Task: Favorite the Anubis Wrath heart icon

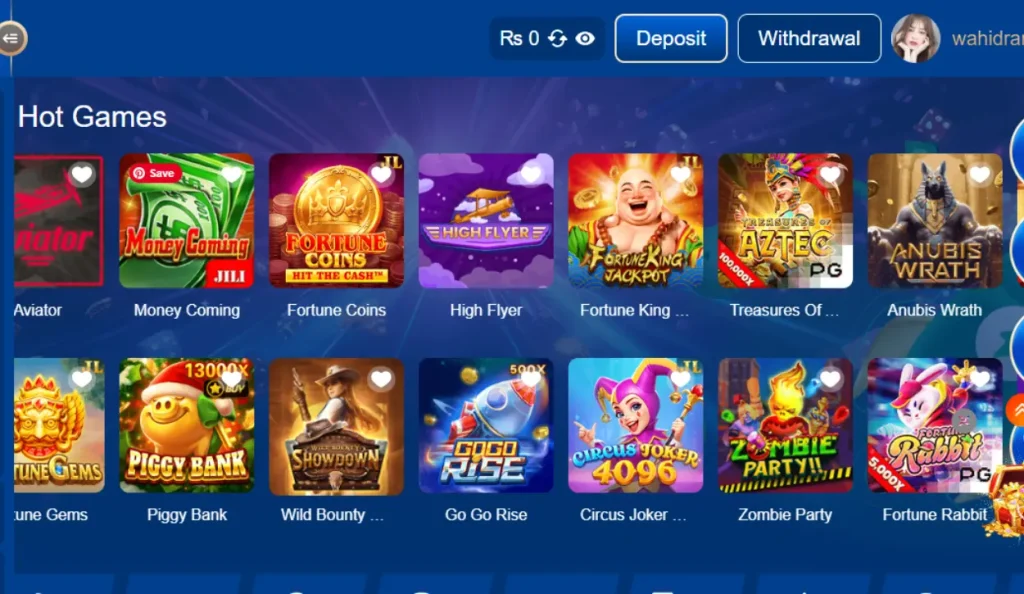Action: (980, 174)
